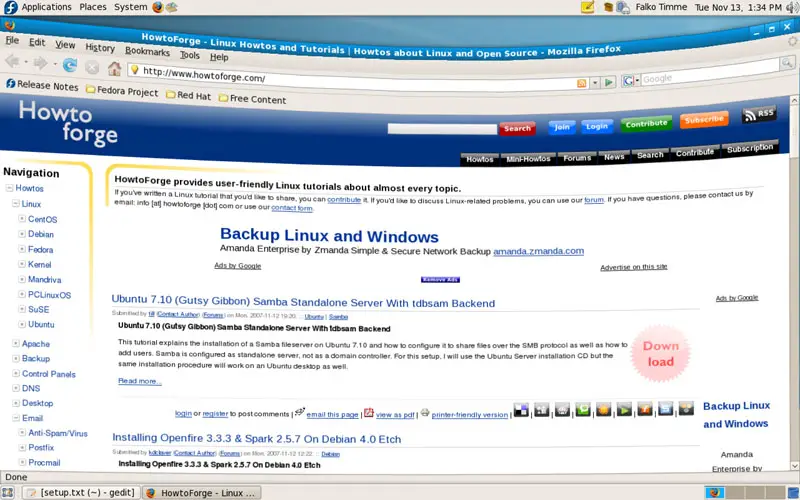
Task: Click the orange Subscribe button
Action: [704, 120]
